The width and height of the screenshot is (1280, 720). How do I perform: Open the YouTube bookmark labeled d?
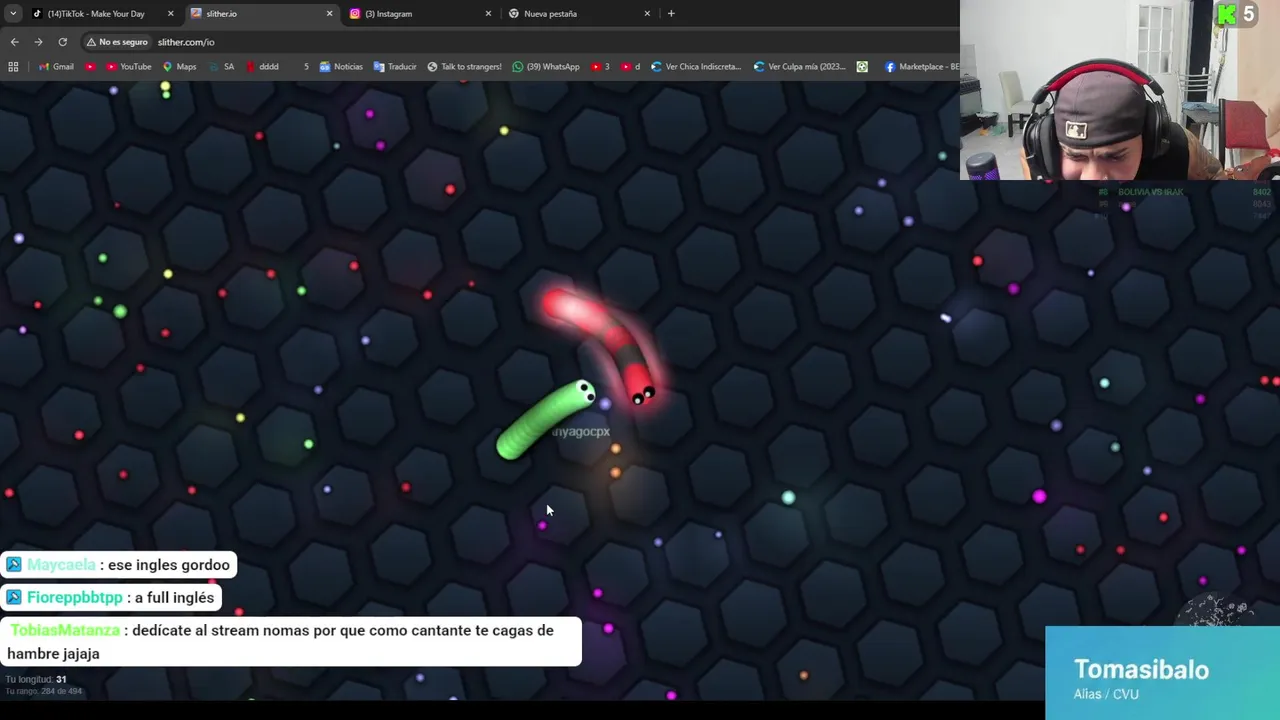click(630, 67)
